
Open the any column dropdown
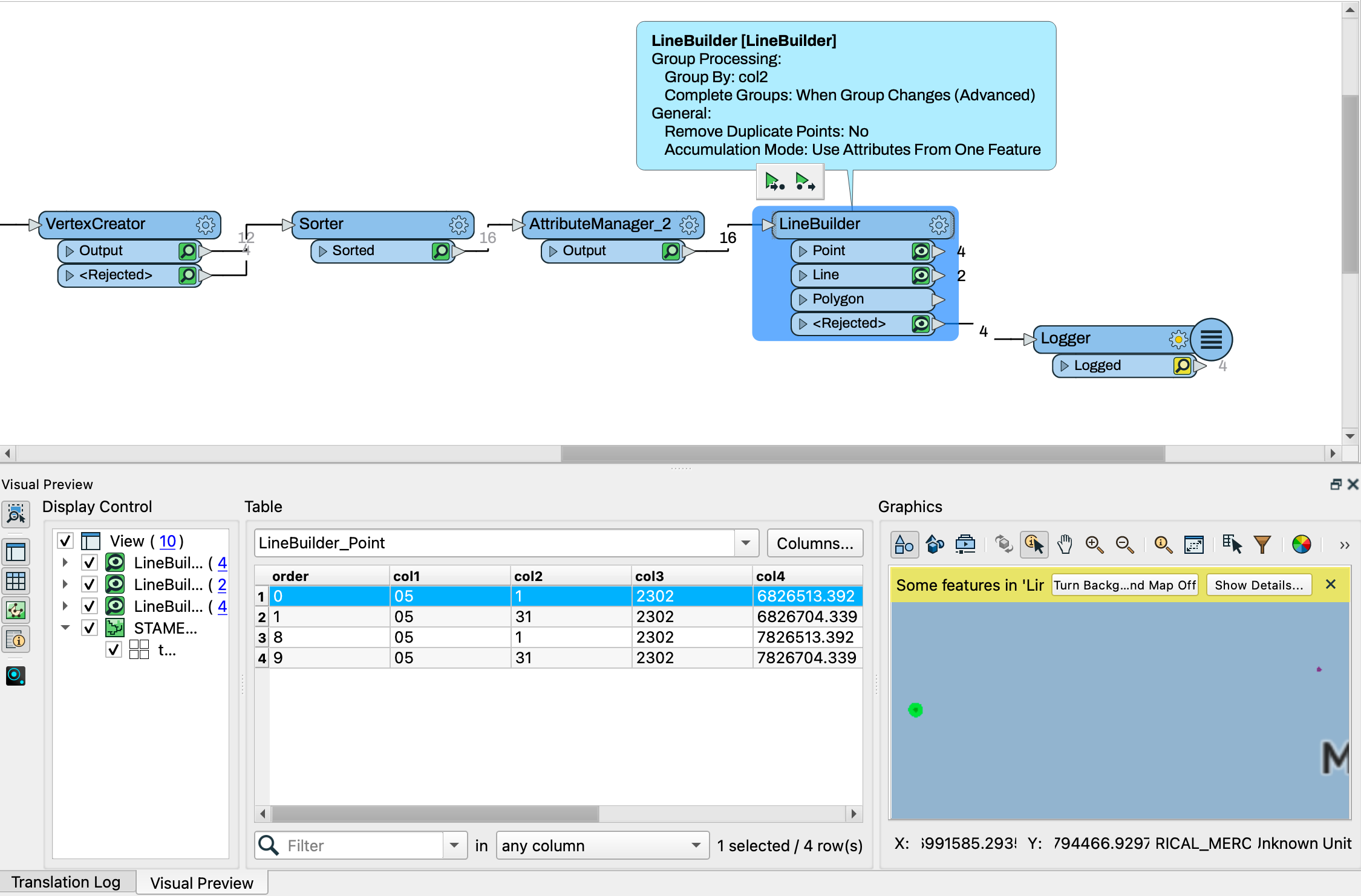(x=603, y=845)
